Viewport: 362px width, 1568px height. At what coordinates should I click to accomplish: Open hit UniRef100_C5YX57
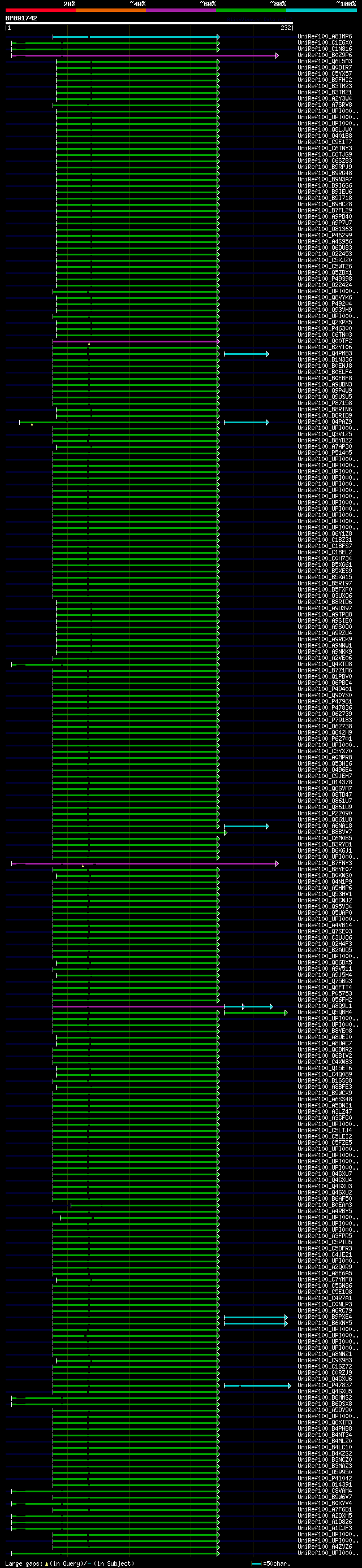(325, 73)
